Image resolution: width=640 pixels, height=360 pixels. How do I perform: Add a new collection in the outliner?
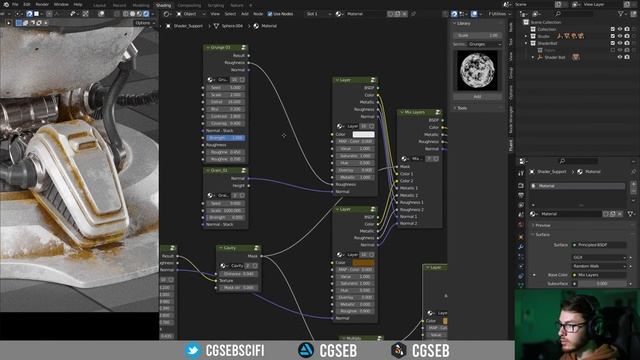click(634, 14)
